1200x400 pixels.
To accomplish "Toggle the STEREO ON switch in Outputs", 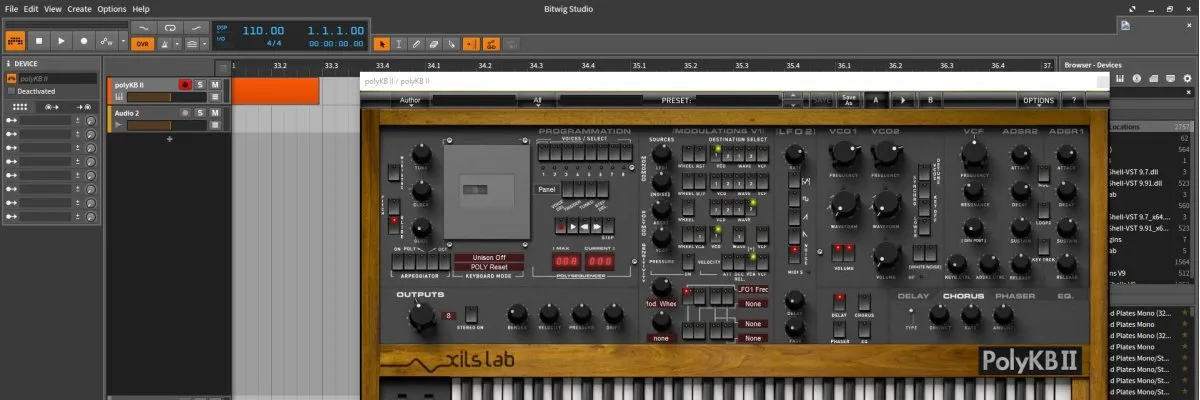I will [470, 315].
